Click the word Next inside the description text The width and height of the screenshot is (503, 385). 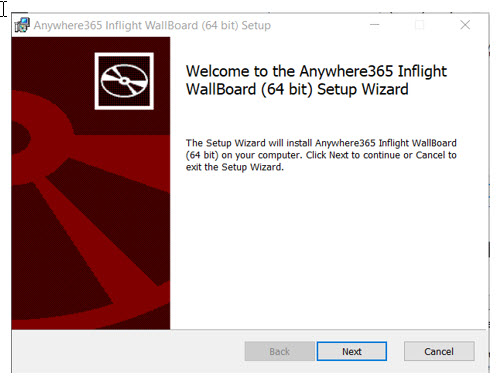(338, 155)
